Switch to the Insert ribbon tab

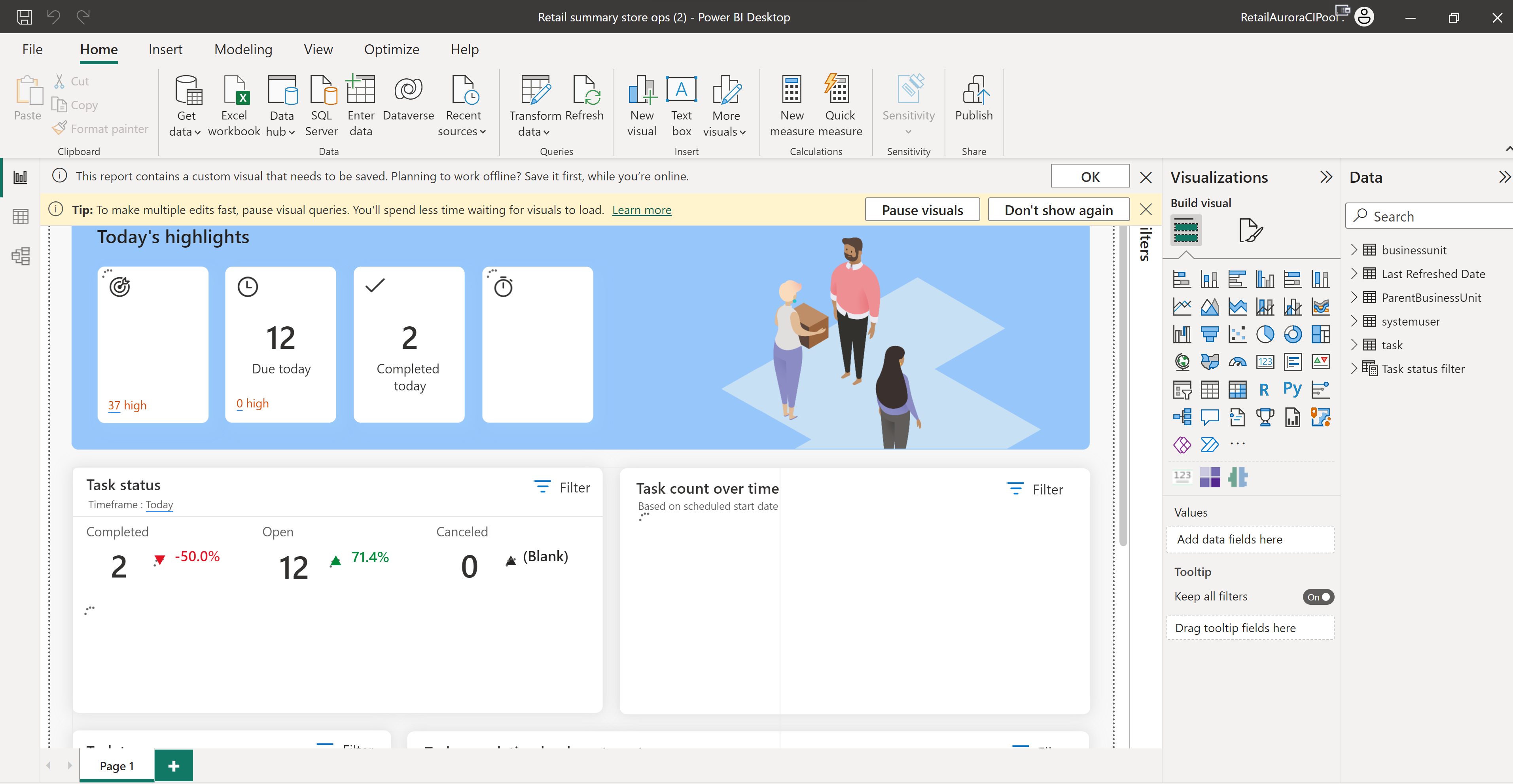164,47
